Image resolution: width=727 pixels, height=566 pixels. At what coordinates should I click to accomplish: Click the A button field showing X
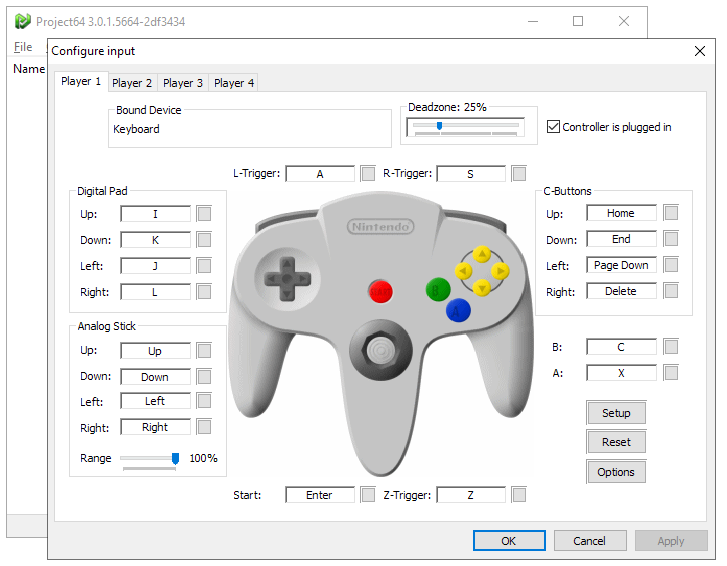(621, 373)
